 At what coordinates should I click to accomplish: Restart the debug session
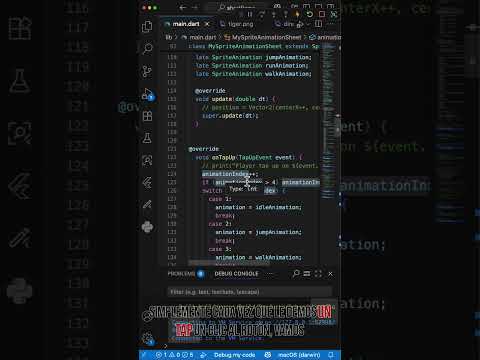309,14
